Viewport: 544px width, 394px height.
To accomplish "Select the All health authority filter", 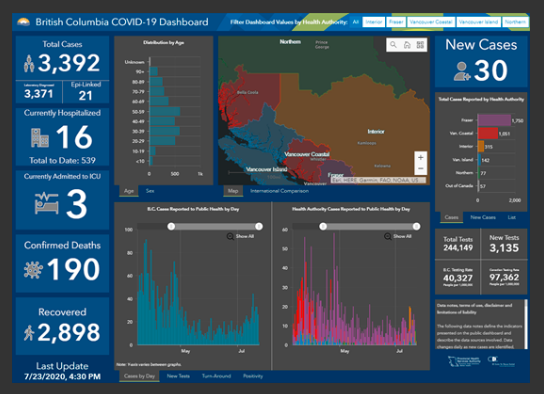I will tap(356, 22).
